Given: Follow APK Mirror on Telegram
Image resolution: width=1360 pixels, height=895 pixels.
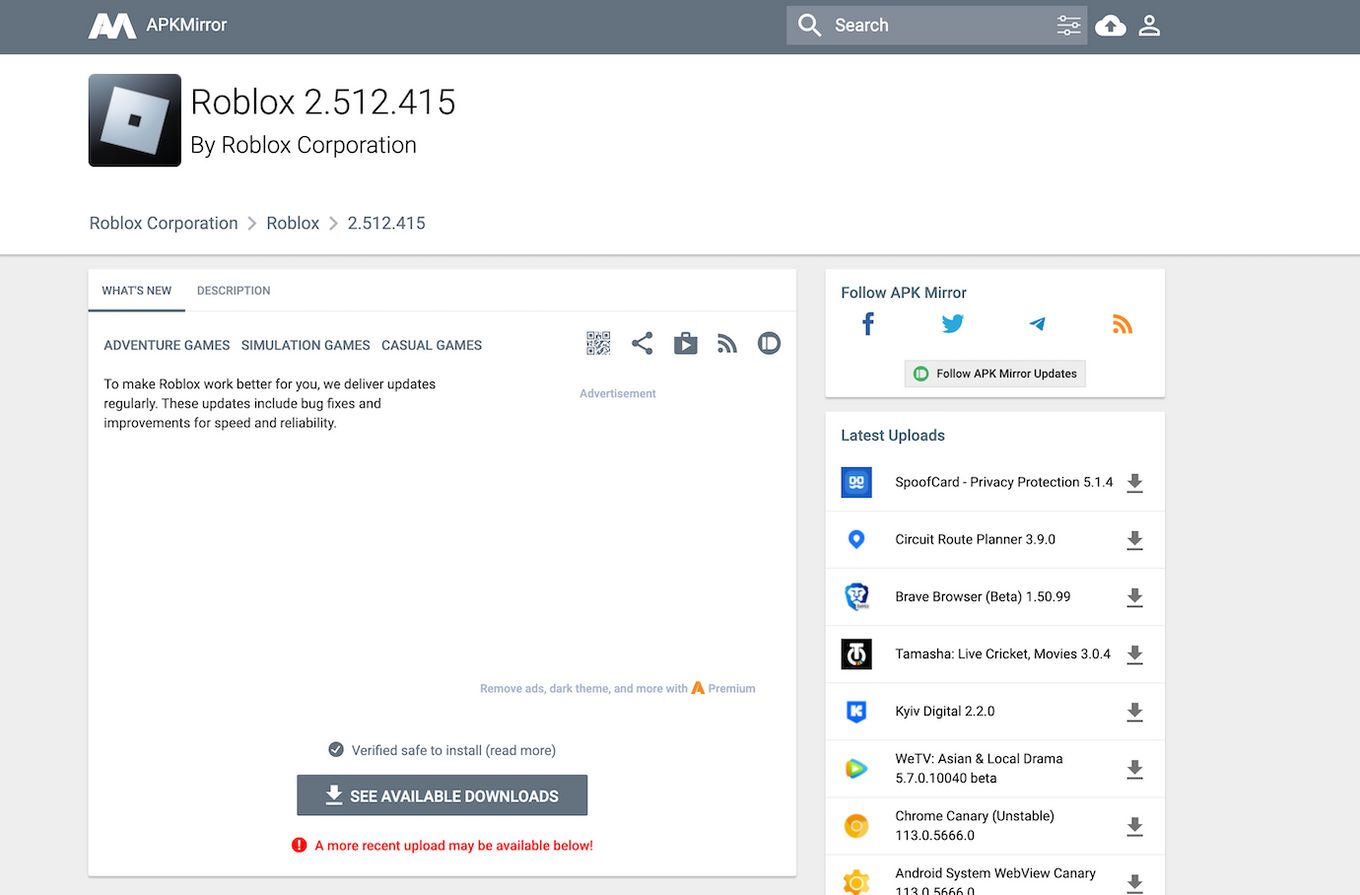Looking at the screenshot, I should coord(1037,324).
